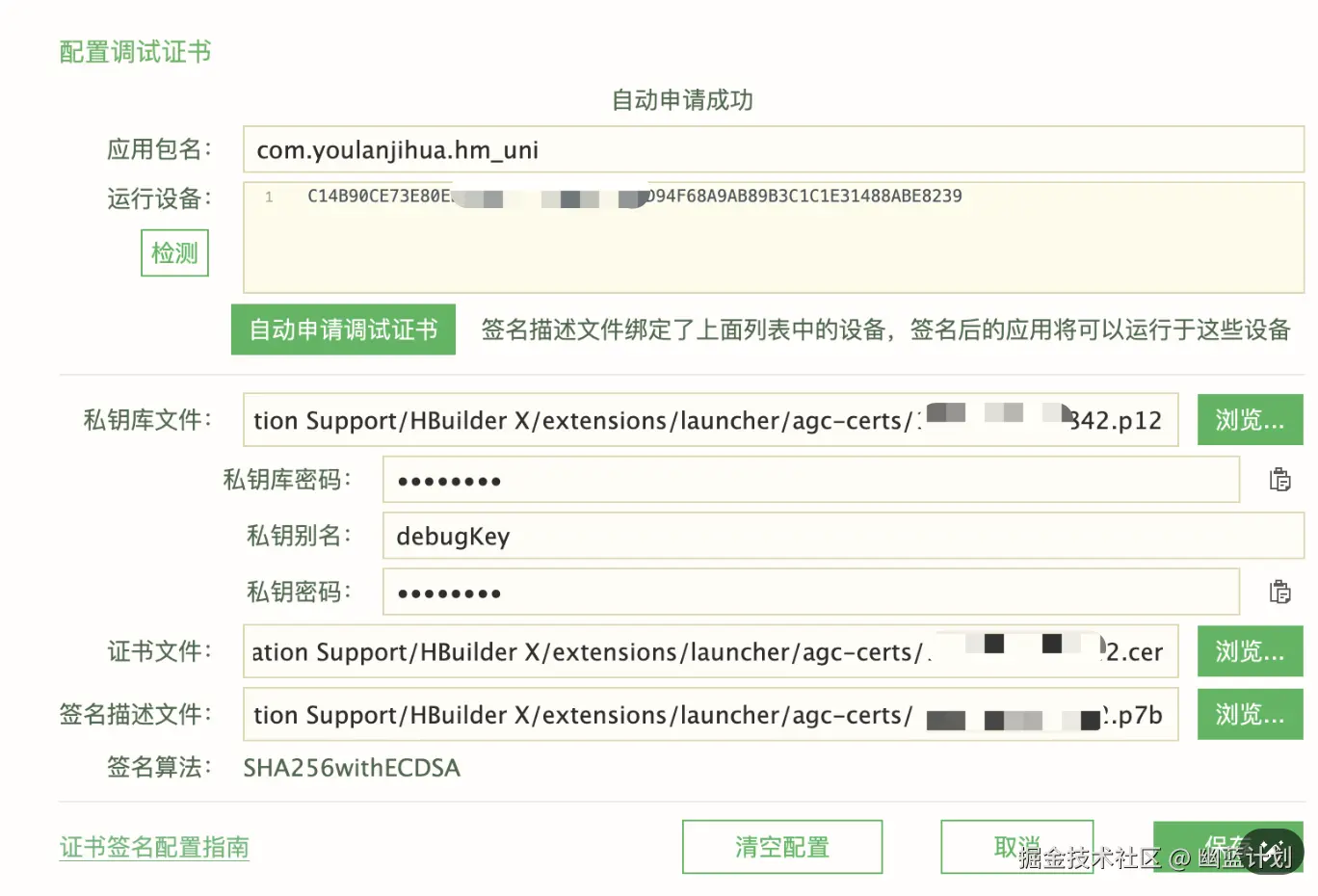Click the 检测 device detection button
Viewport: 1318px width, 896px height.
click(174, 252)
